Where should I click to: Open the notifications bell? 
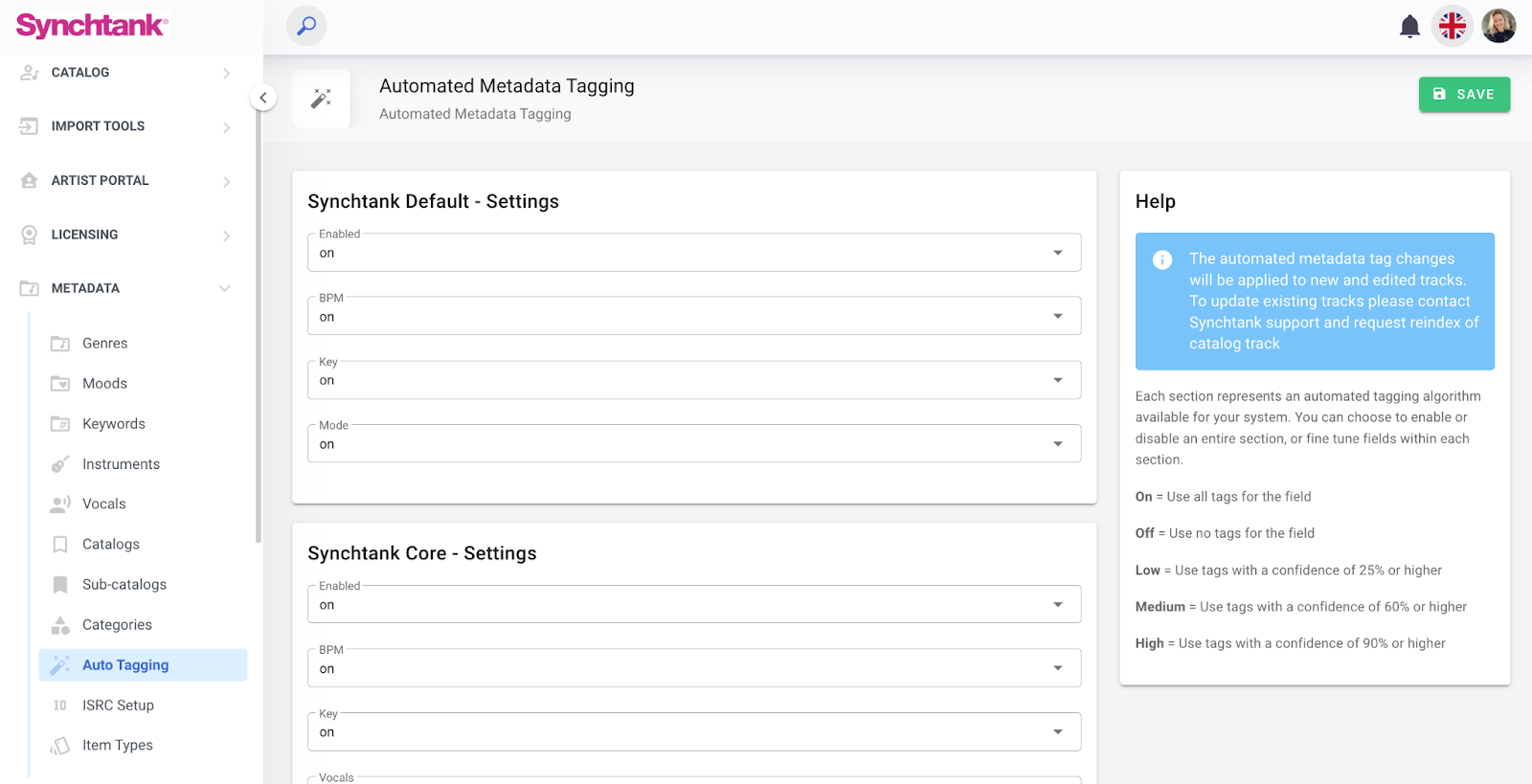[x=1409, y=26]
